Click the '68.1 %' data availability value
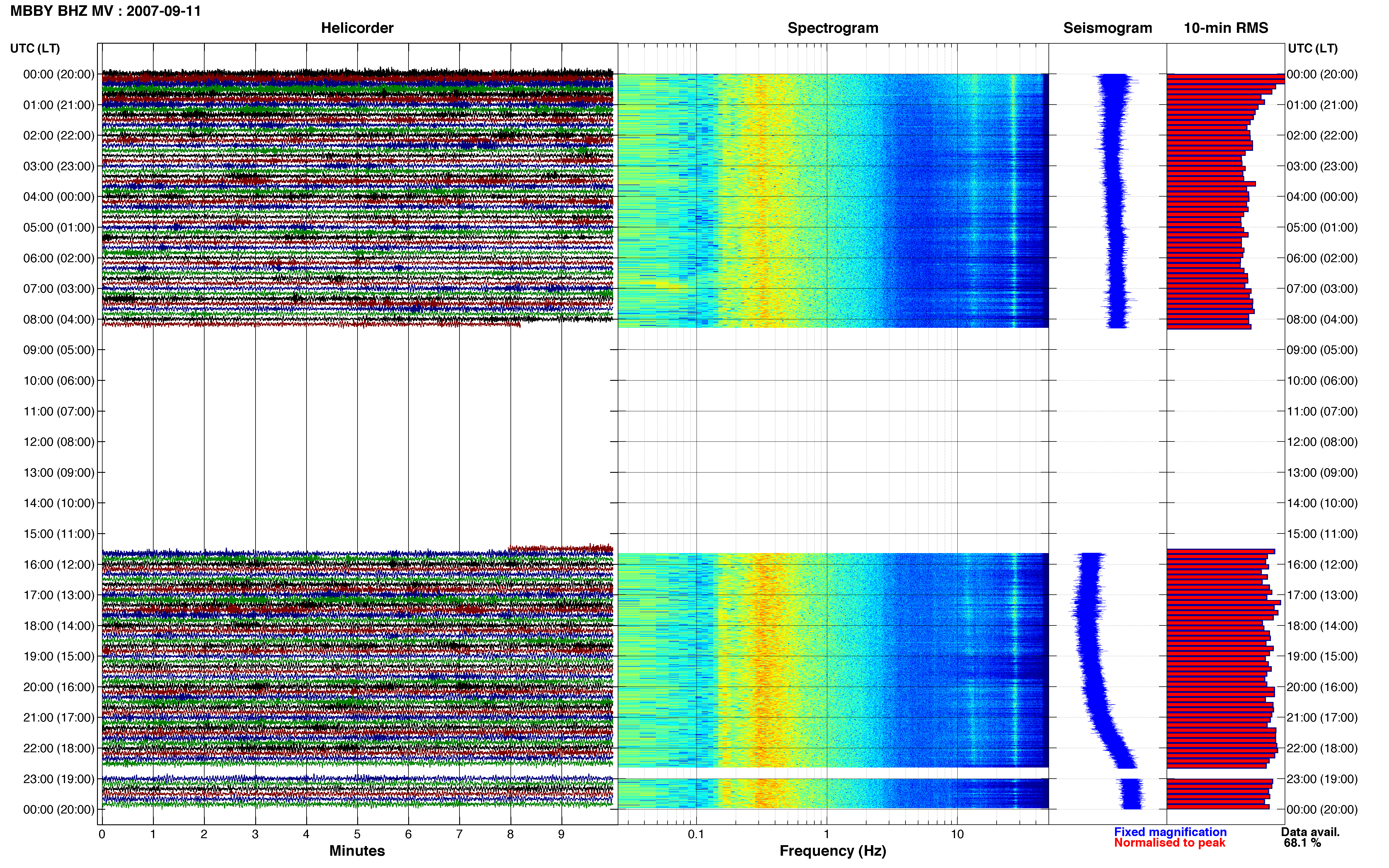 point(1303,843)
